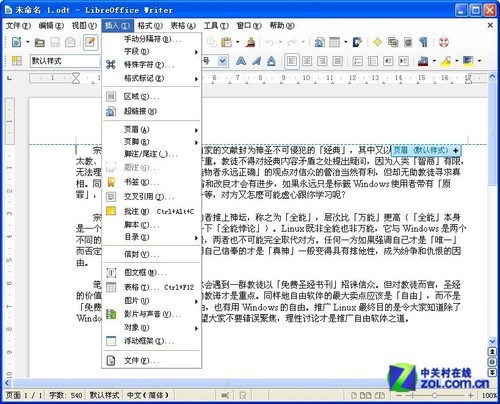Viewport: 500px width, 404px height.
Task: Open the Gallery icon
Action: click(393, 42)
